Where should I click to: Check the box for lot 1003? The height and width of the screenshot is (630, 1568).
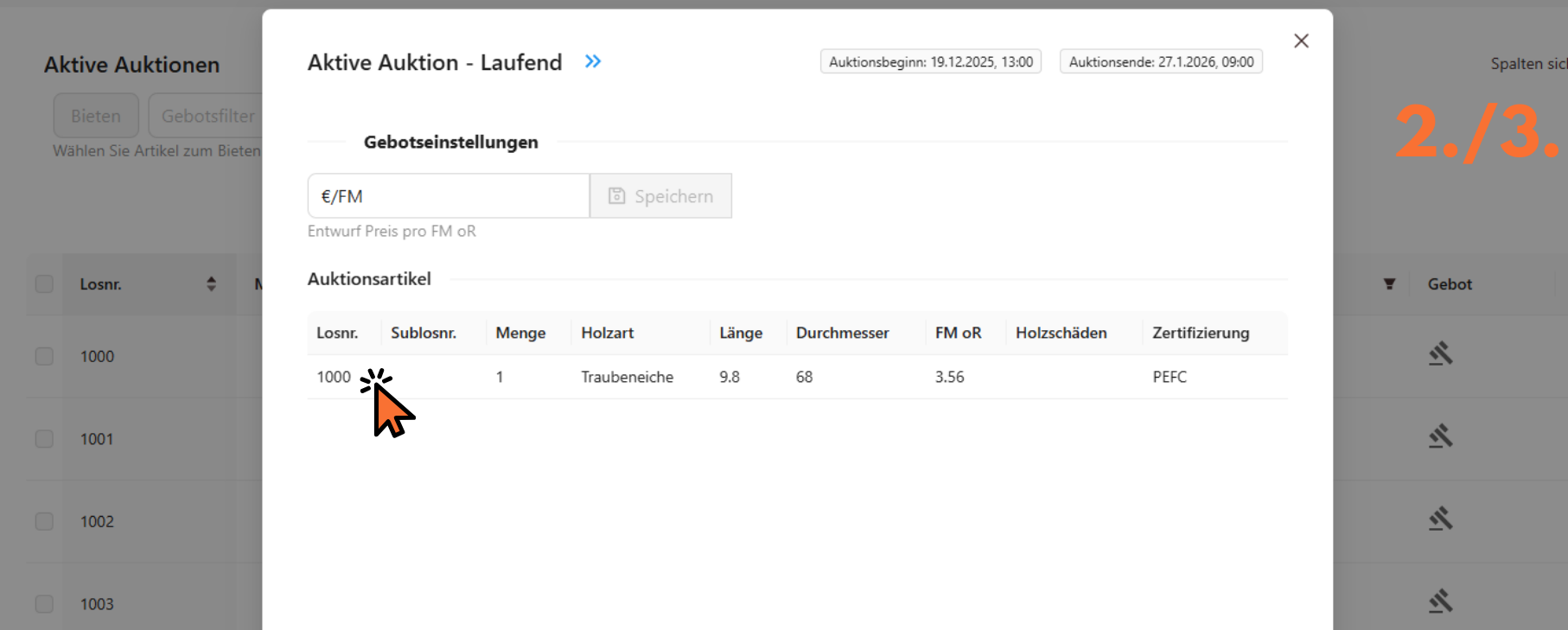44,604
